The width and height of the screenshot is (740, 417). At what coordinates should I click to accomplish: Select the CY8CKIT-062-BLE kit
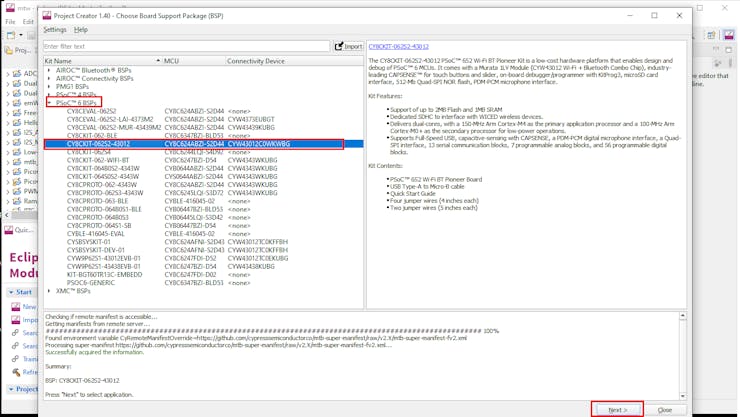tap(203, 135)
